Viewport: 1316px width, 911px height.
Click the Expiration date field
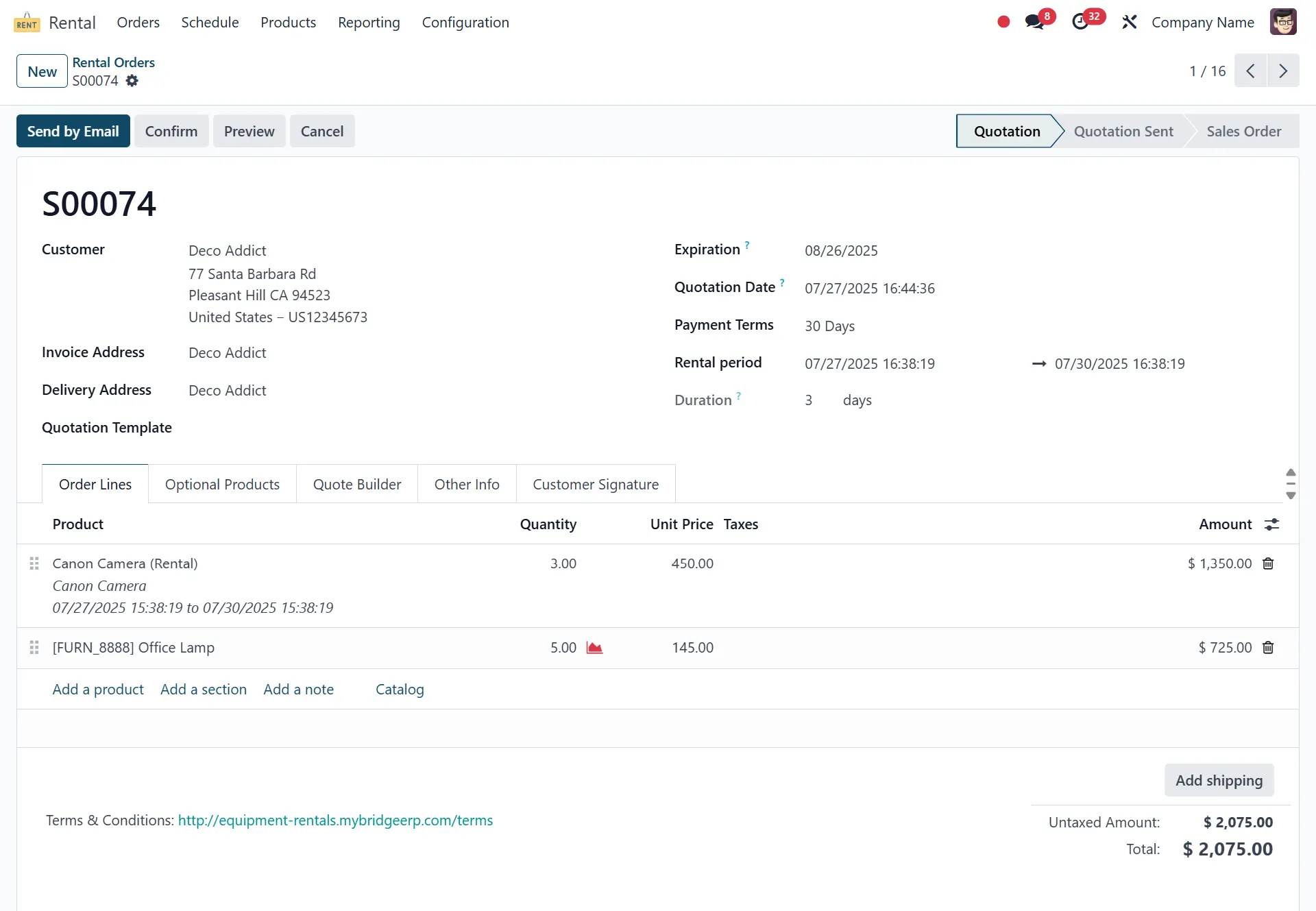[x=841, y=251]
